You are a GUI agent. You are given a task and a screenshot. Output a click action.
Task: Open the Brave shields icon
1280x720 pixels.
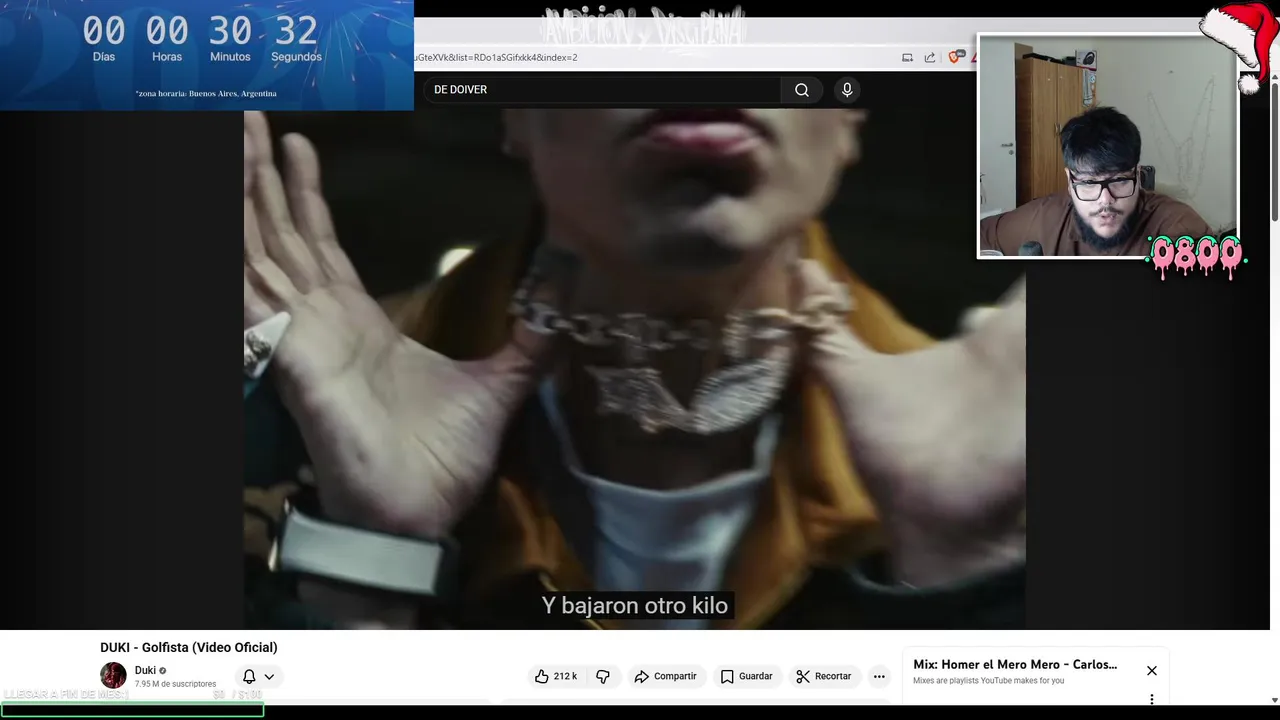[955, 57]
